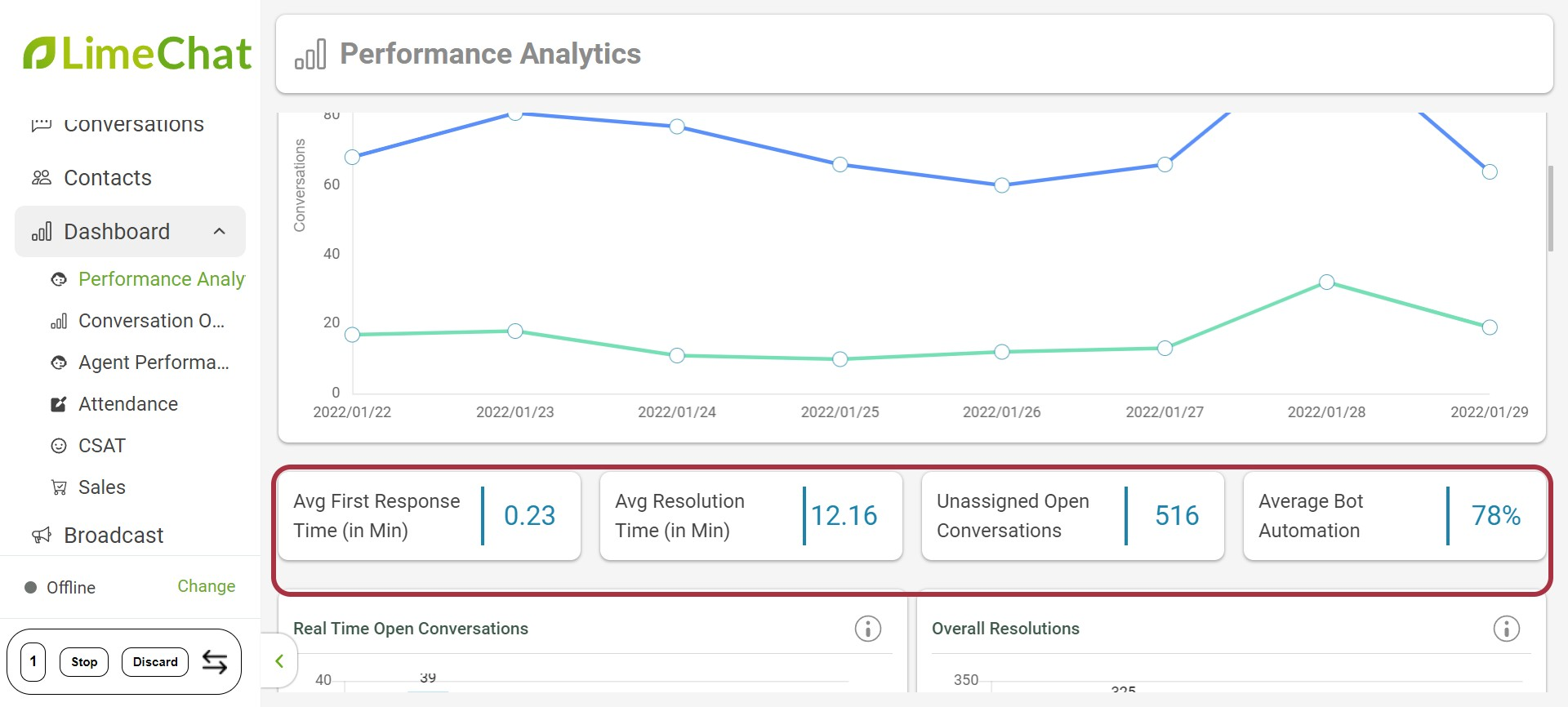The height and width of the screenshot is (707, 1568).
Task: Click the Performance Analytics header chart icon
Action: (x=310, y=54)
